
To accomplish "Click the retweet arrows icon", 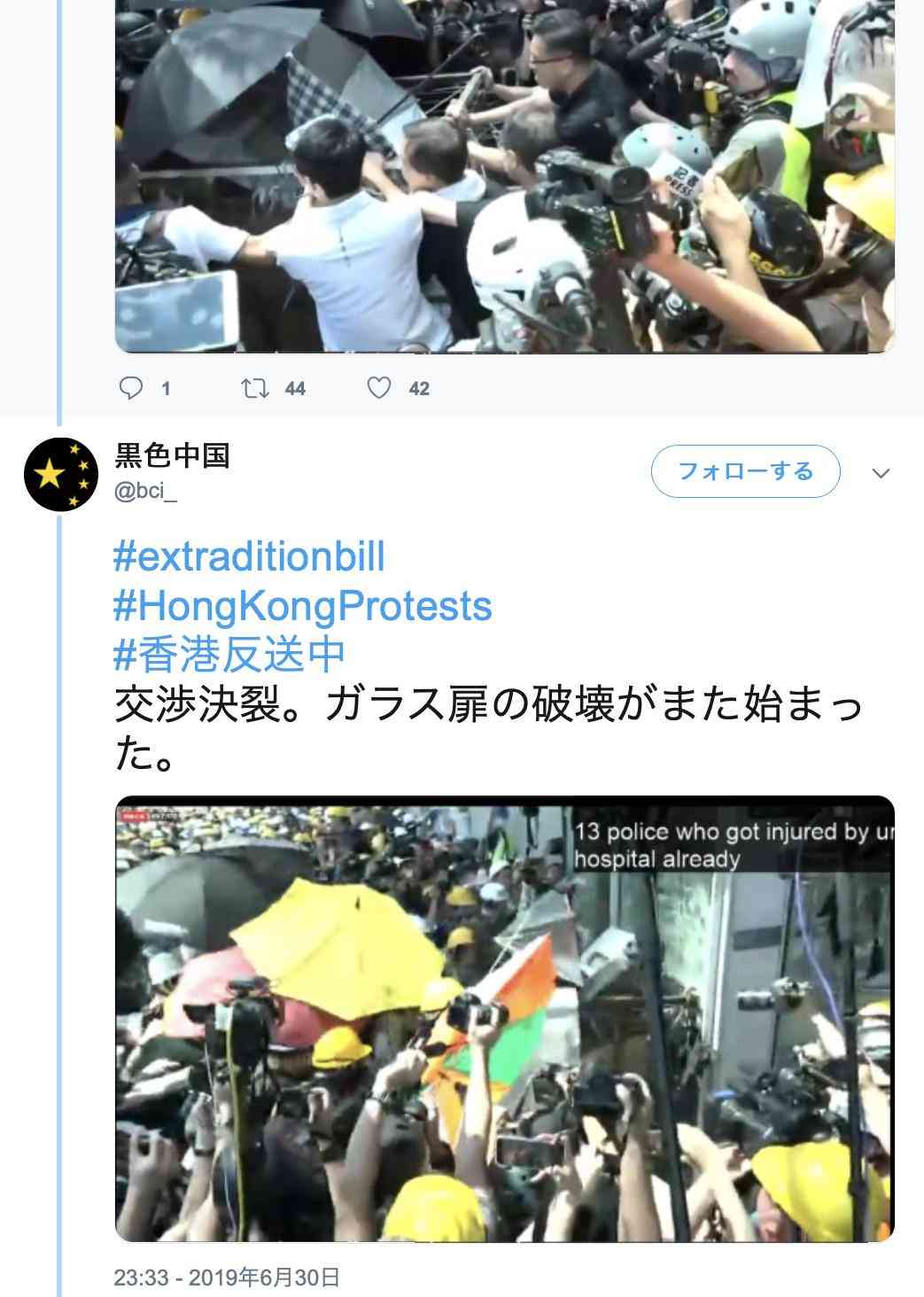I will point(255,387).
